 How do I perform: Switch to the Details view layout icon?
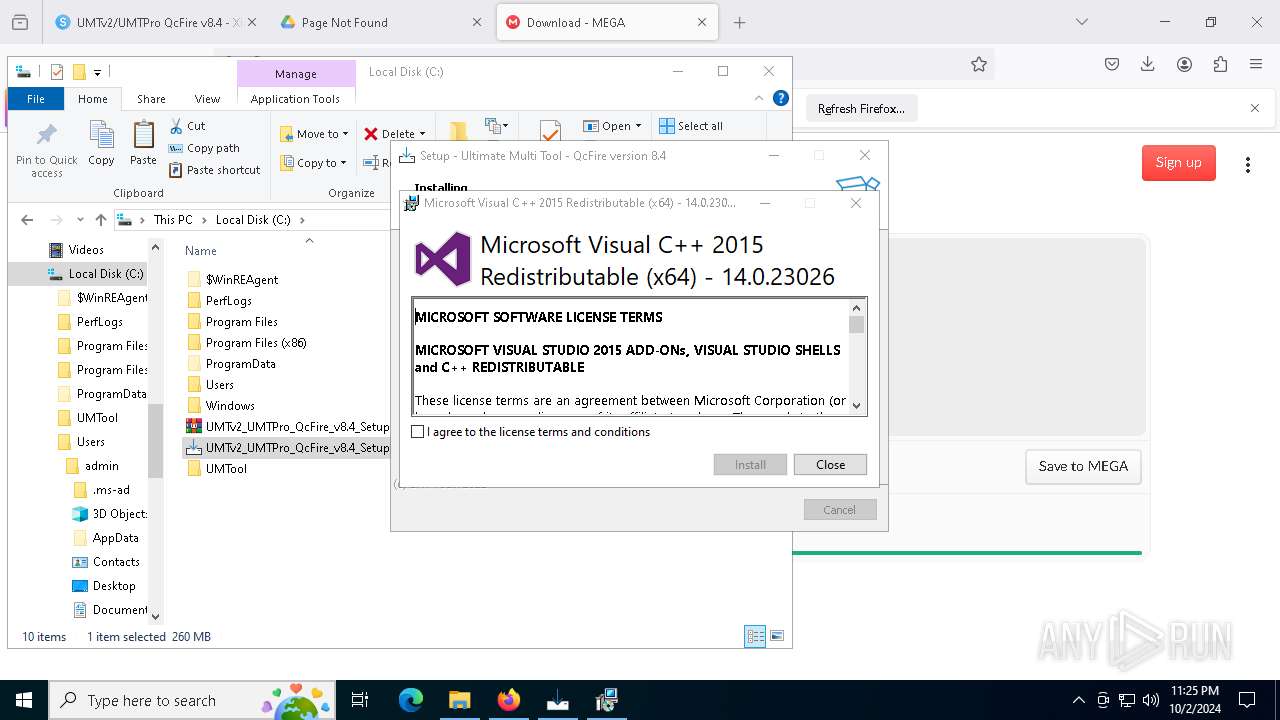(x=755, y=636)
